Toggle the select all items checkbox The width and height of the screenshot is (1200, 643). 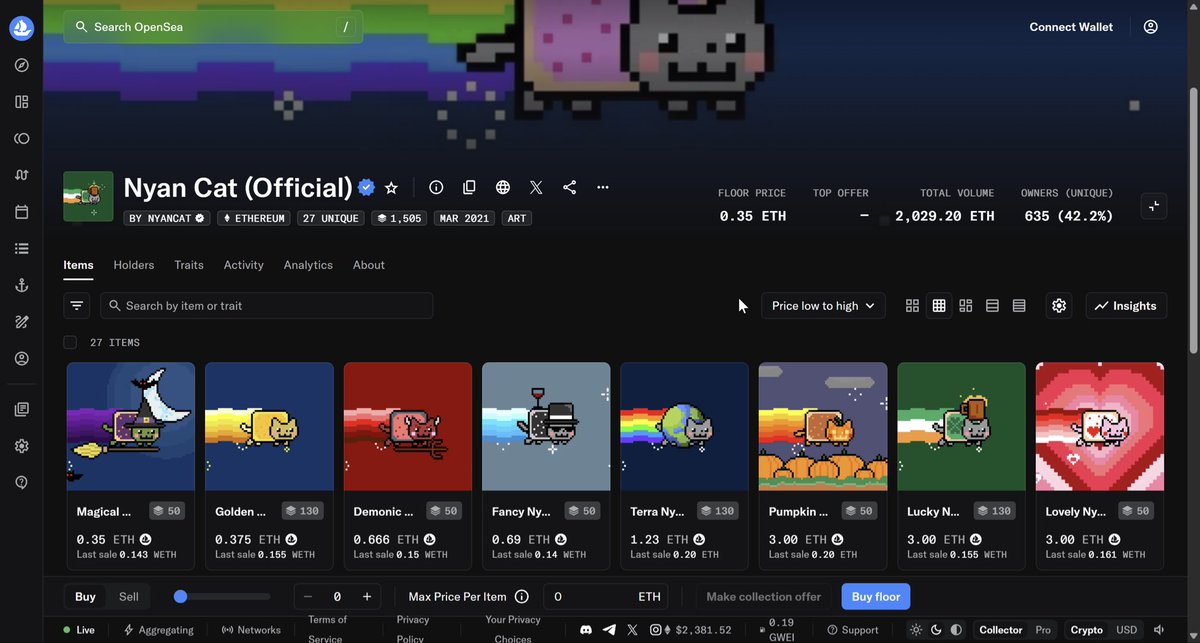point(70,343)
